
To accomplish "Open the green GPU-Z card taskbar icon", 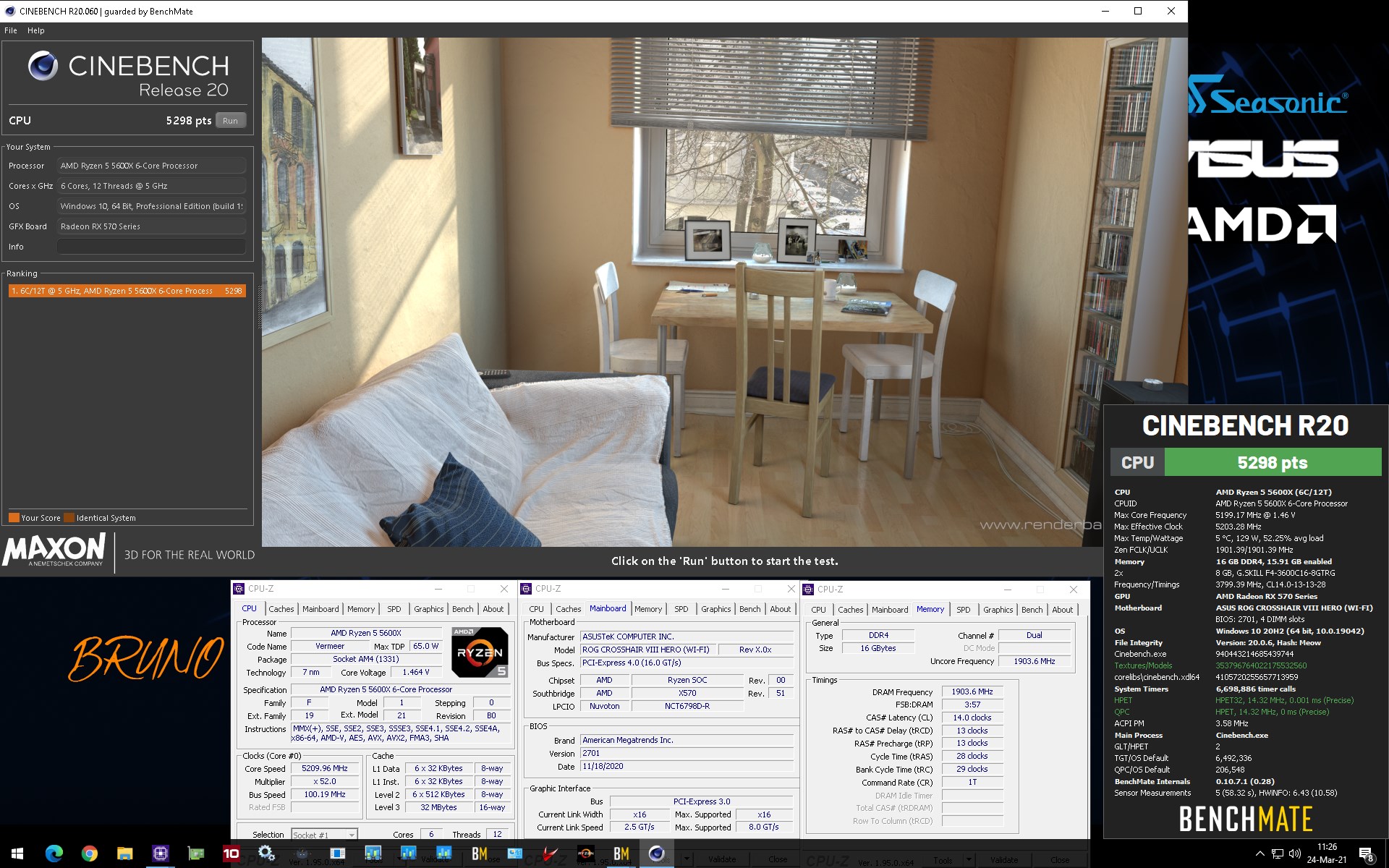I will coord(195,854).
